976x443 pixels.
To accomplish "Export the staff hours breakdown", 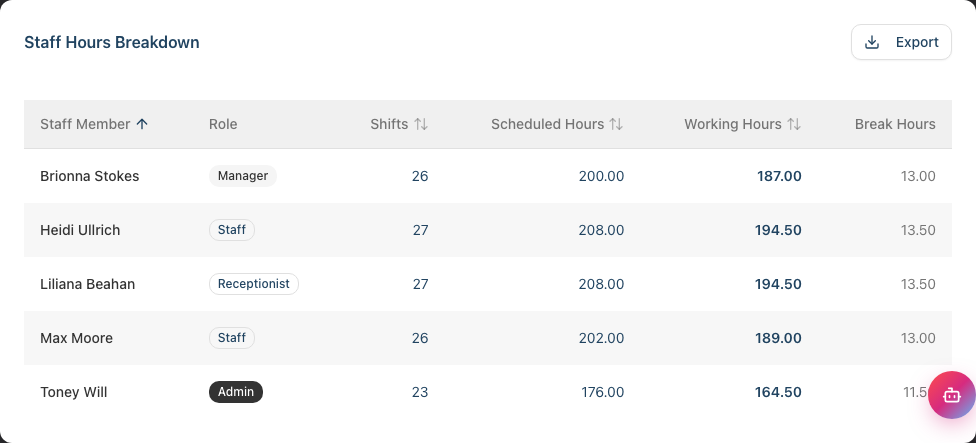I will (x=901, y=42).
